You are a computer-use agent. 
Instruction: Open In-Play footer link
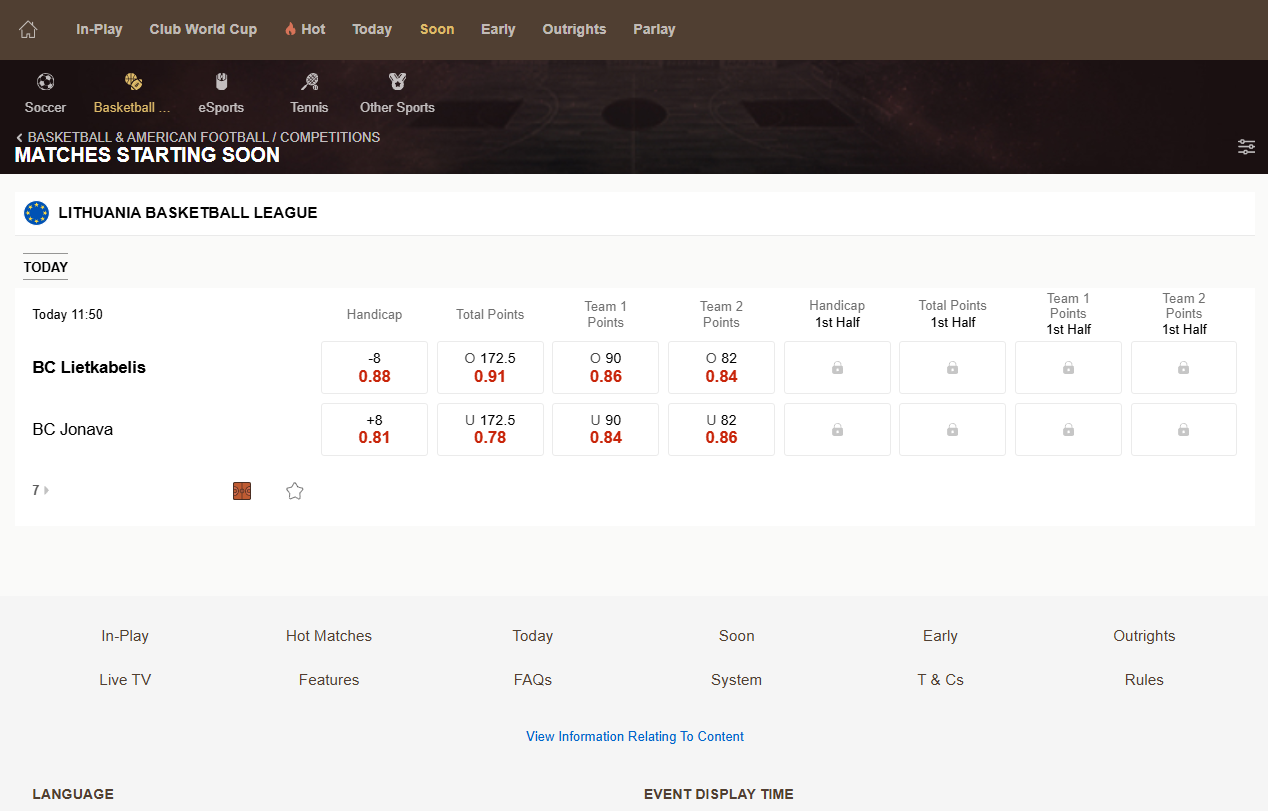click(x=125, y=636)
